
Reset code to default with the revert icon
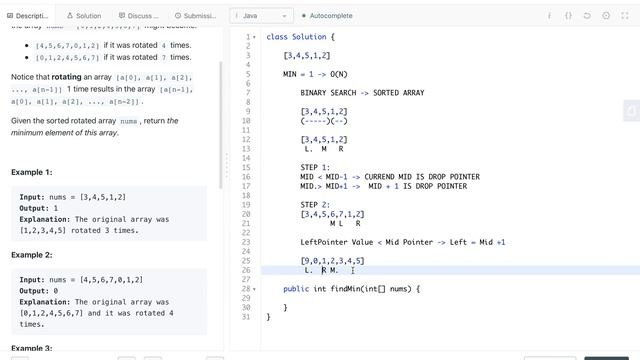click(x=587, y=16)
